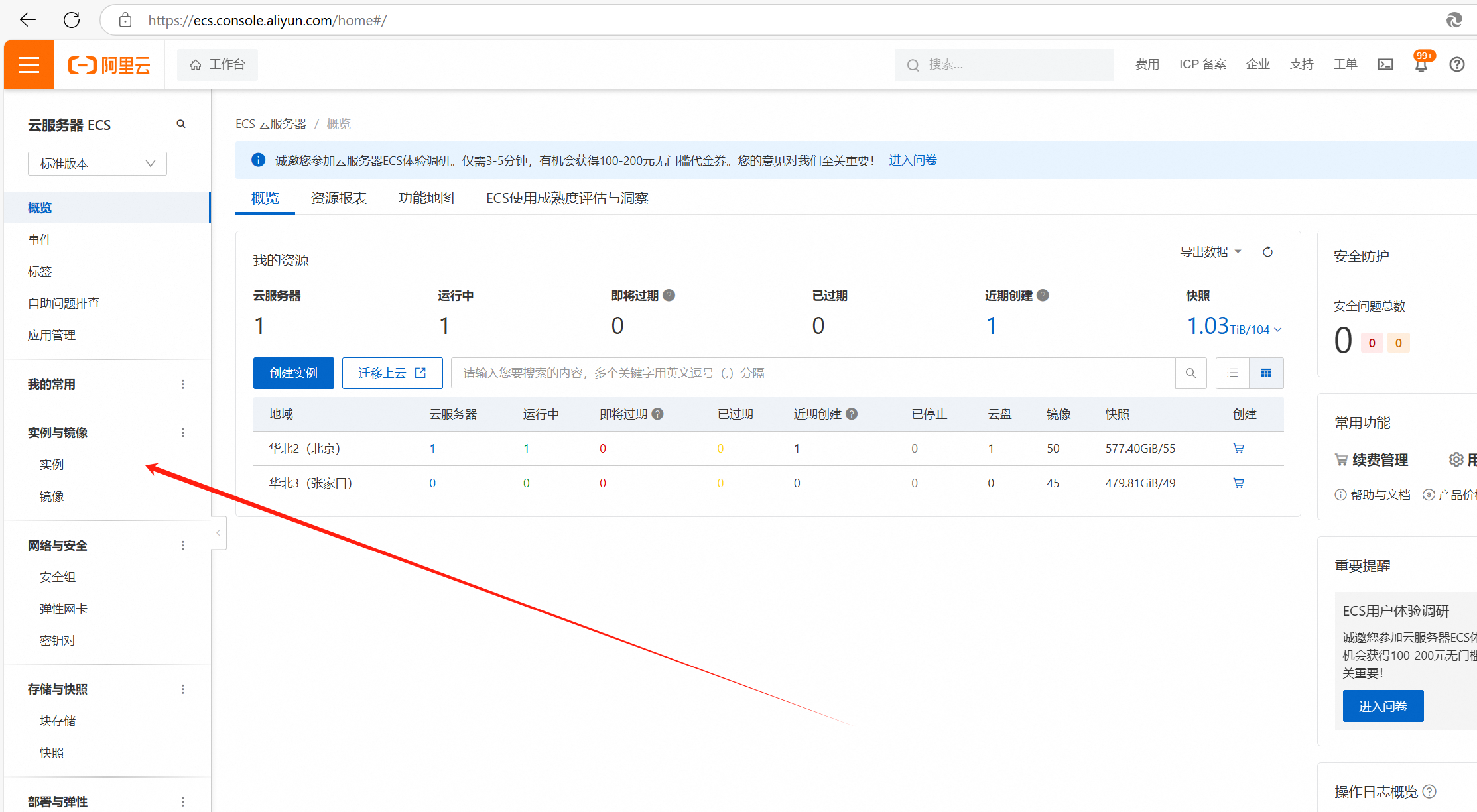
Task: Switch to the list view toggle
Action: pos(1232,373)
